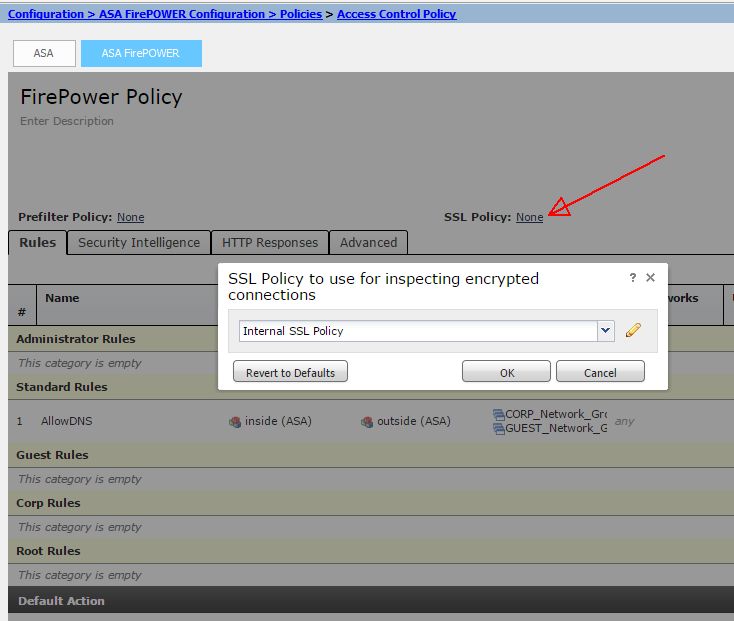Image resolution: width=734 pixels, height=621 pixels.
Task: Click the Administrator Rules category header
Action: [76, 339]
